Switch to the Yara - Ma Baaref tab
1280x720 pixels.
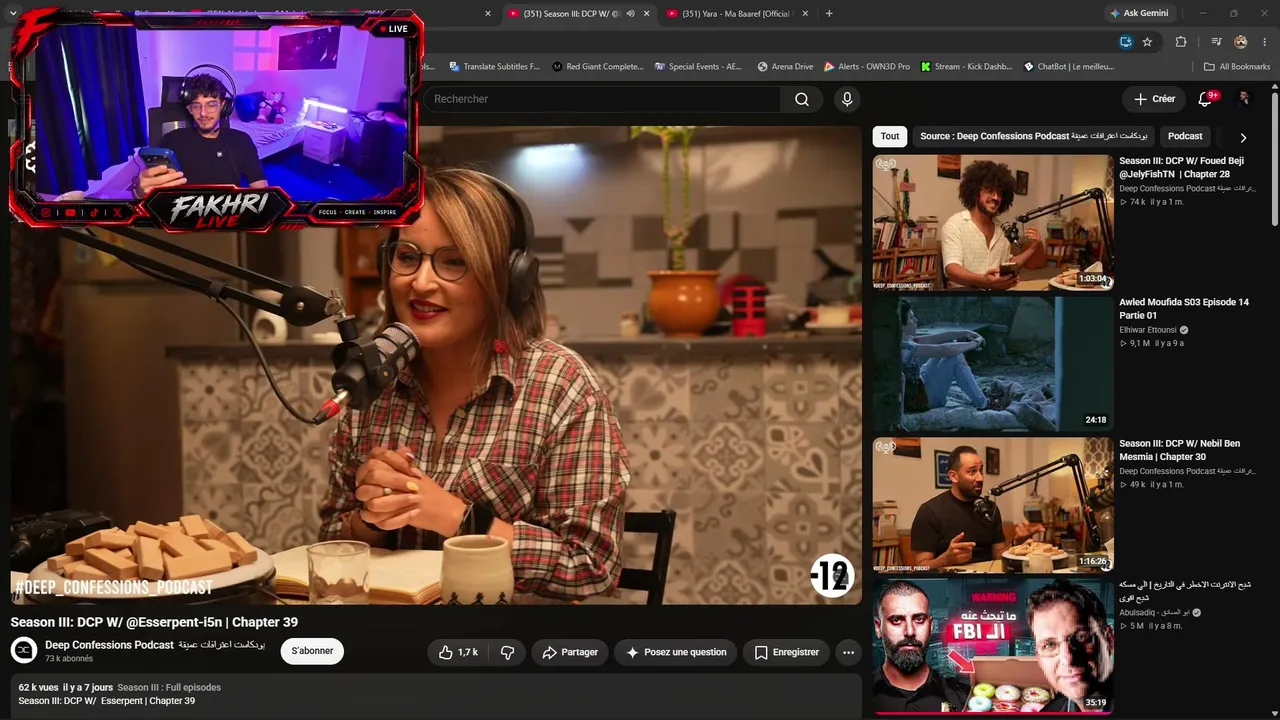[x=736, y=14]
